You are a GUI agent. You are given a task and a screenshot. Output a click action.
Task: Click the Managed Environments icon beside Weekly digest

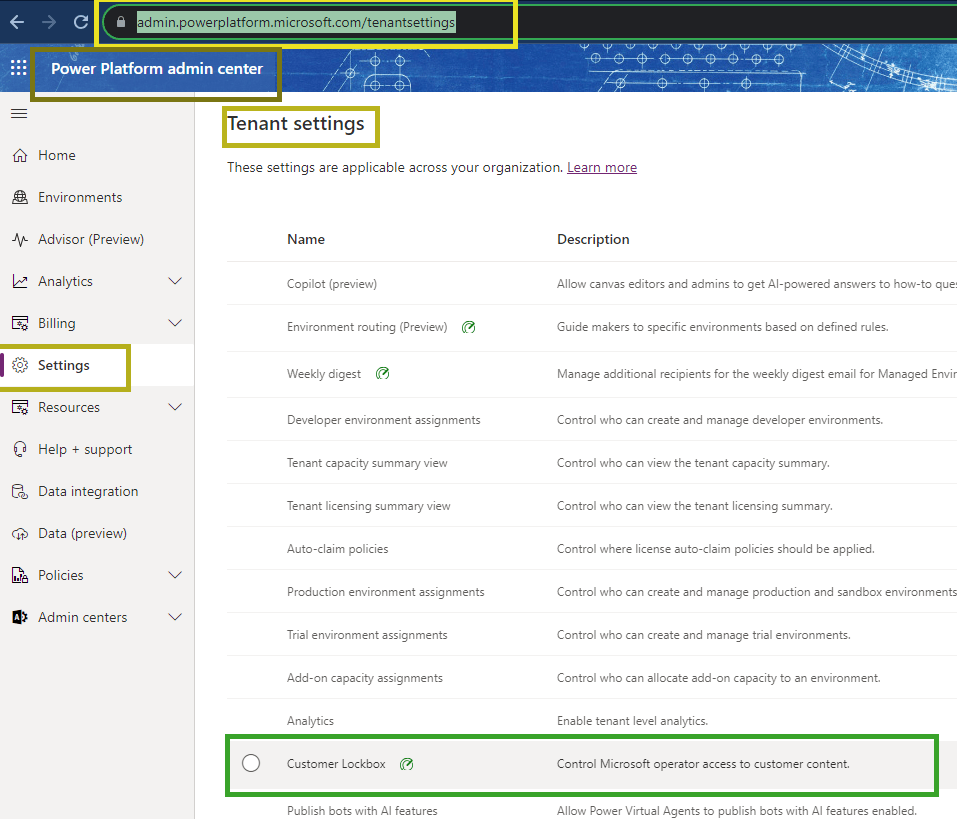[x=382, y=373]
